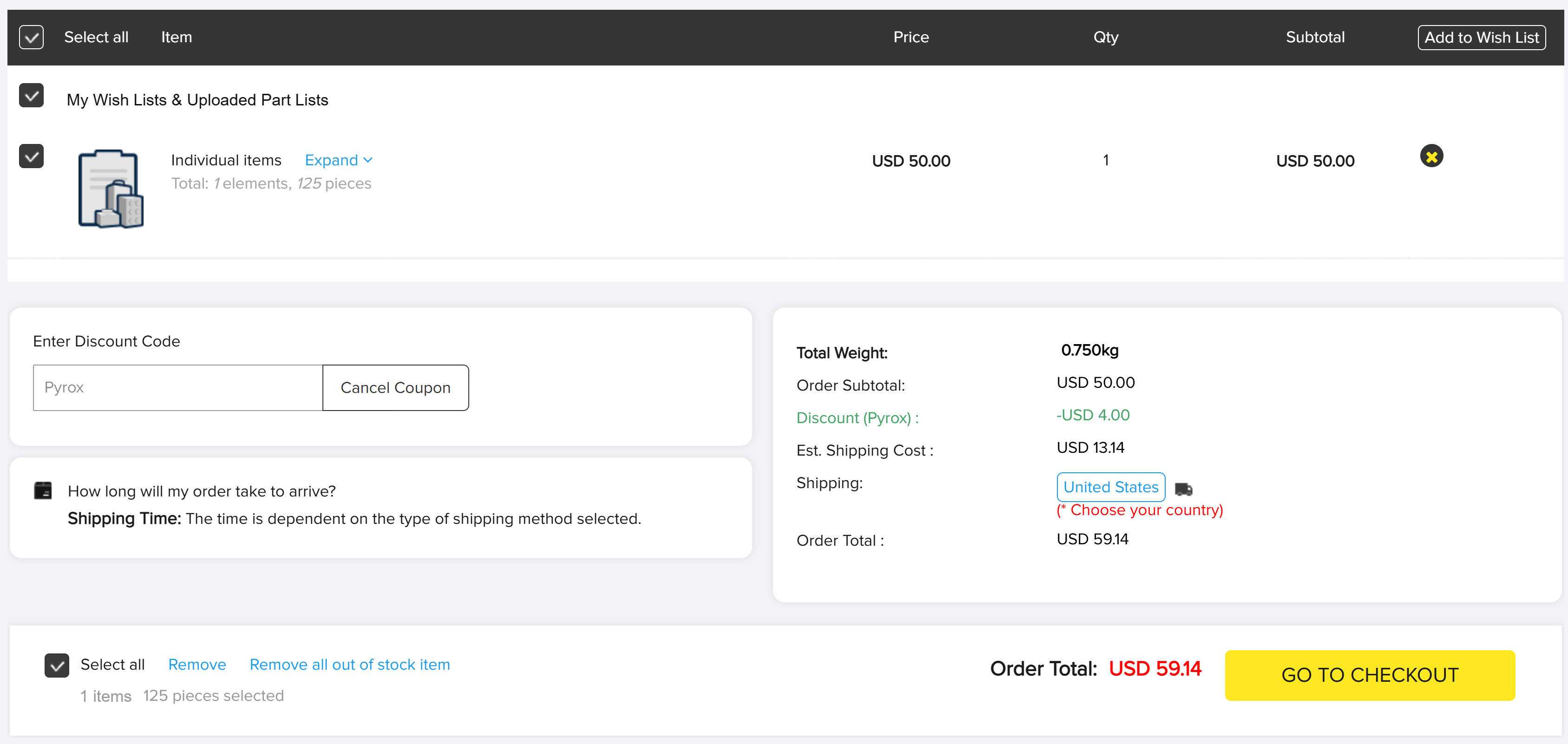Click the Item column header

(x=177, y=37)
